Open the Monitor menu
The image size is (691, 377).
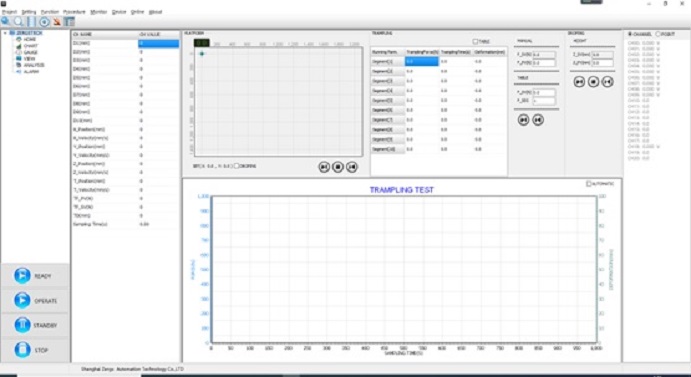pos(99,12)
